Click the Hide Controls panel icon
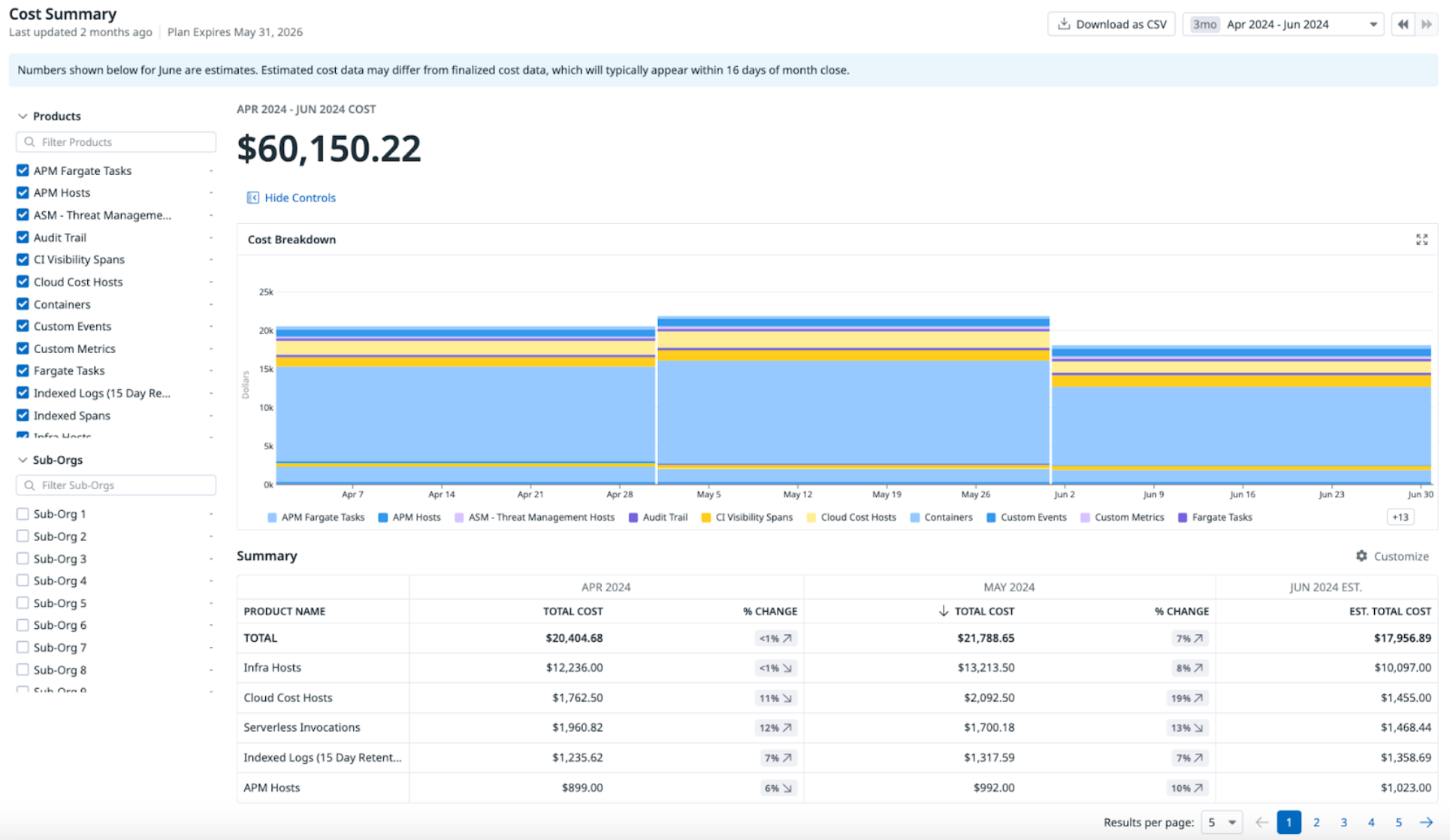Screen dimensions: 1450x840 tap(252, 198)
